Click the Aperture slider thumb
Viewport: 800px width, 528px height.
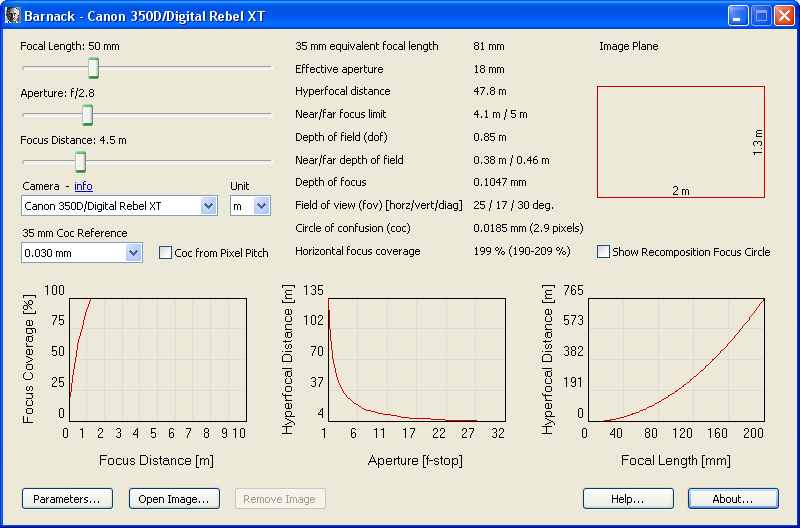(x=88, y=115)
